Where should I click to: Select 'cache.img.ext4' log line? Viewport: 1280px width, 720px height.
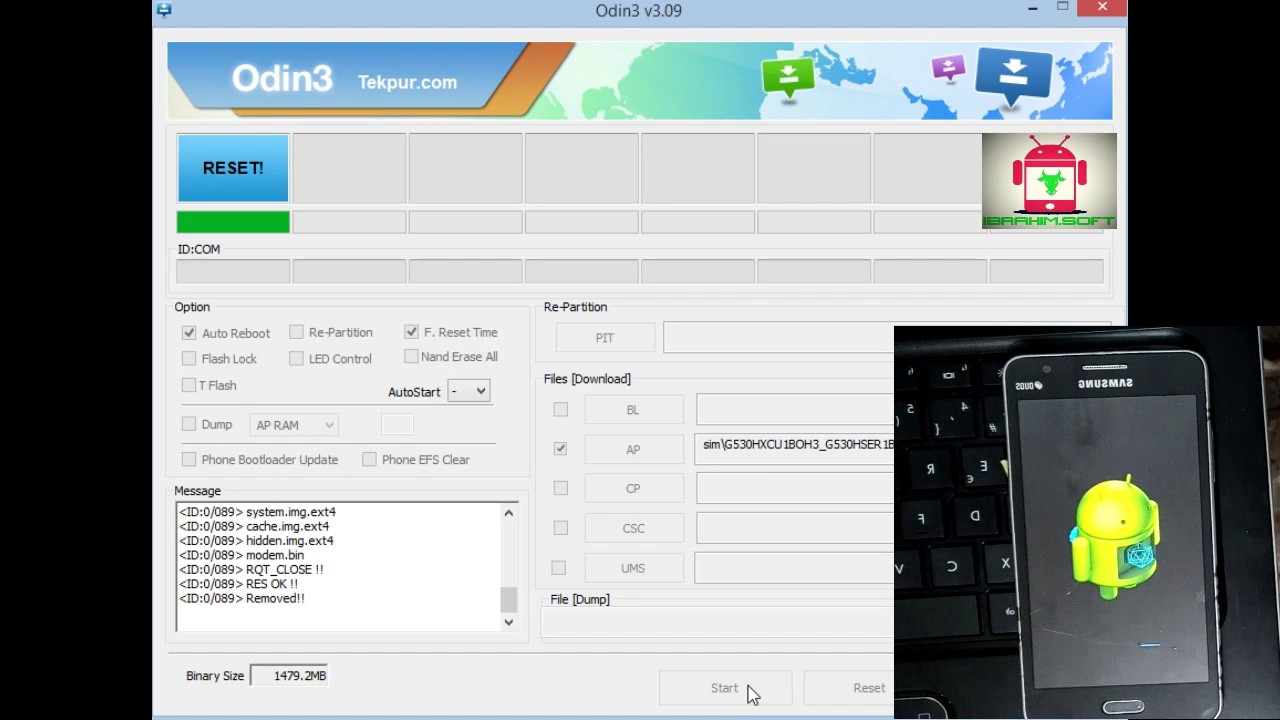tap(254, 526)
